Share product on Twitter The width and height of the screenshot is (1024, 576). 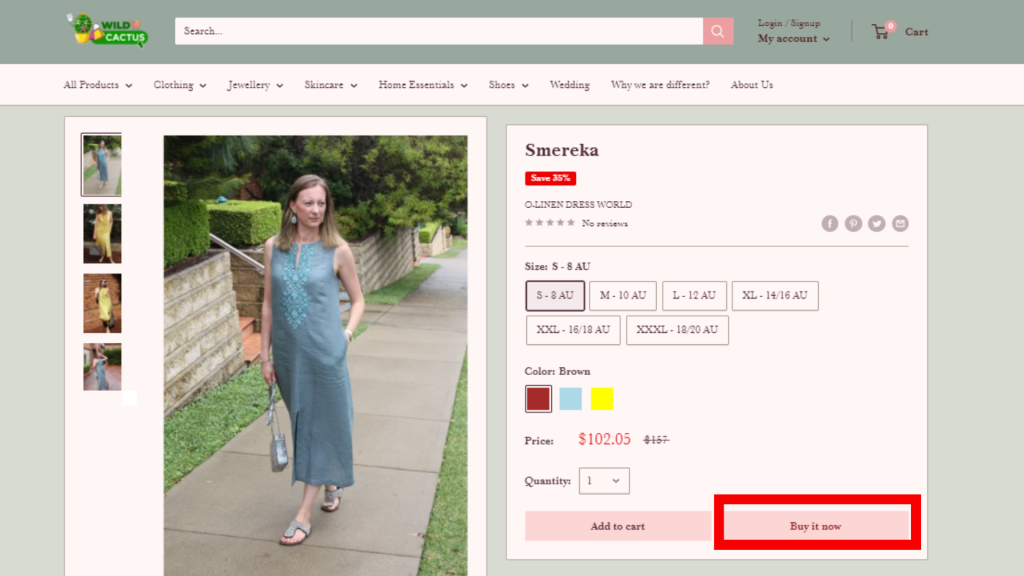pos(877,223)
